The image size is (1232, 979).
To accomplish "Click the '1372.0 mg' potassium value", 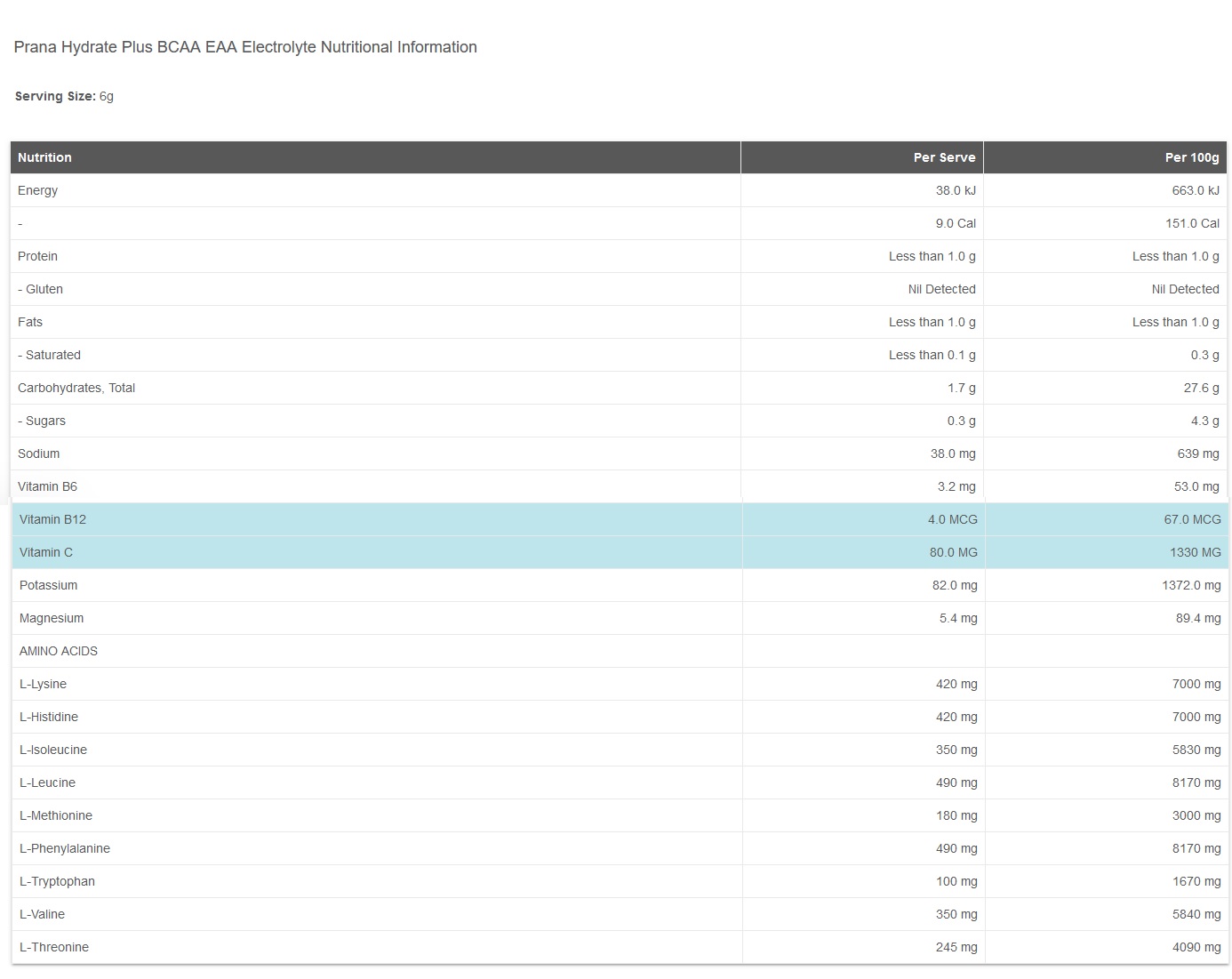I will click(x=1191, y=585).
